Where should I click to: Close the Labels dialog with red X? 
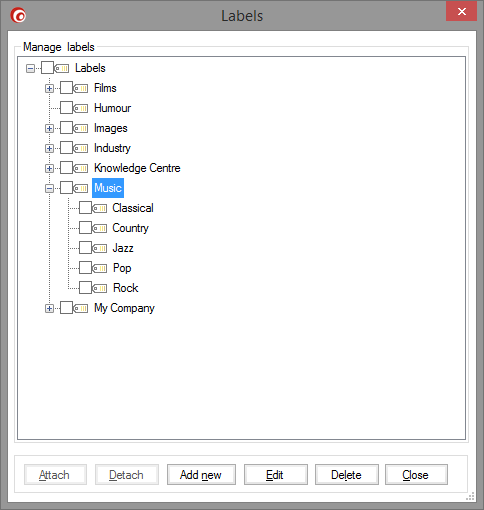[461, 11]
